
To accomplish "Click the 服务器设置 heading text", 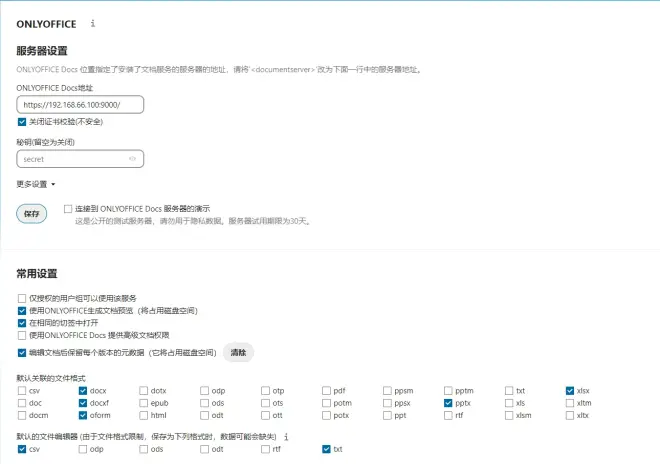I will click(x=42, y=51).
